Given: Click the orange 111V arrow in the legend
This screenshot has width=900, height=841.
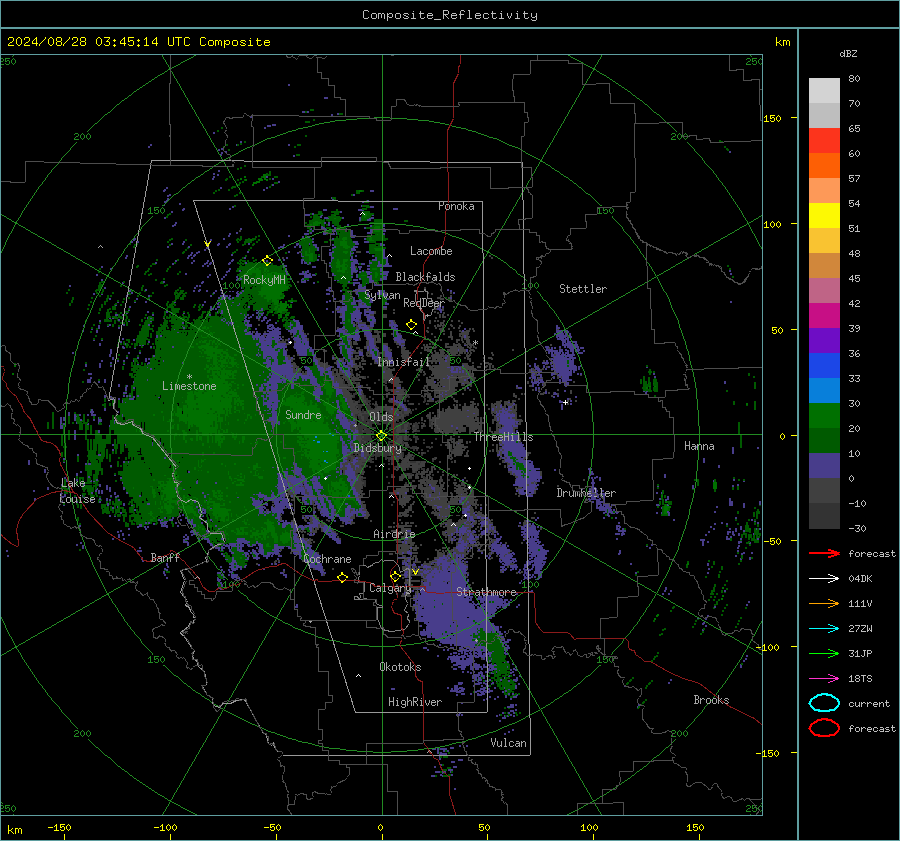Looking at the screenshot, I should [824, 603].
